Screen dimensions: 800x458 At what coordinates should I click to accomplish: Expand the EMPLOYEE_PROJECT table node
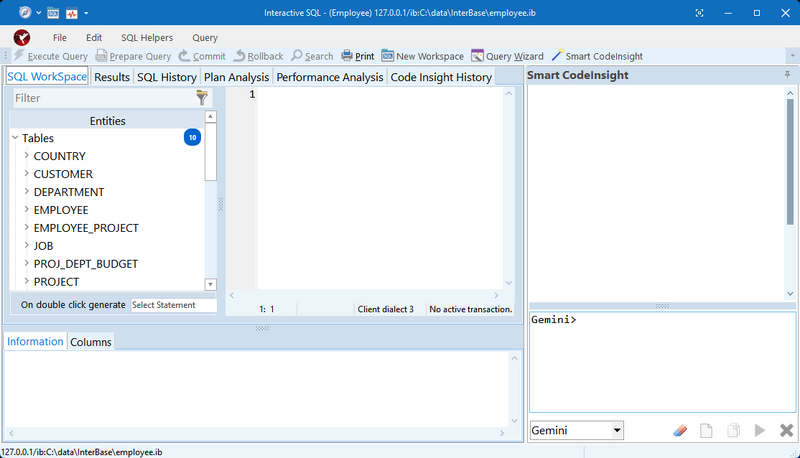[x=27, y=227]
